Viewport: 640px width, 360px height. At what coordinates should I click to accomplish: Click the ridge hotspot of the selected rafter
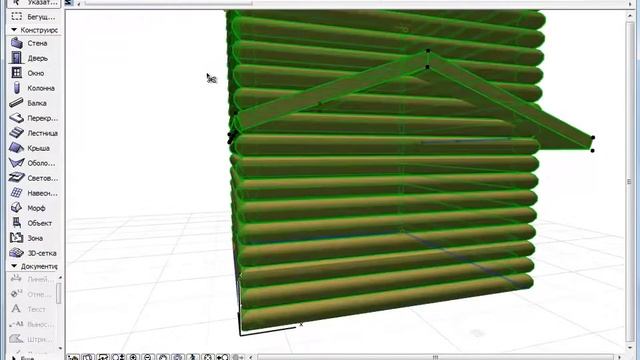point(428,51)
